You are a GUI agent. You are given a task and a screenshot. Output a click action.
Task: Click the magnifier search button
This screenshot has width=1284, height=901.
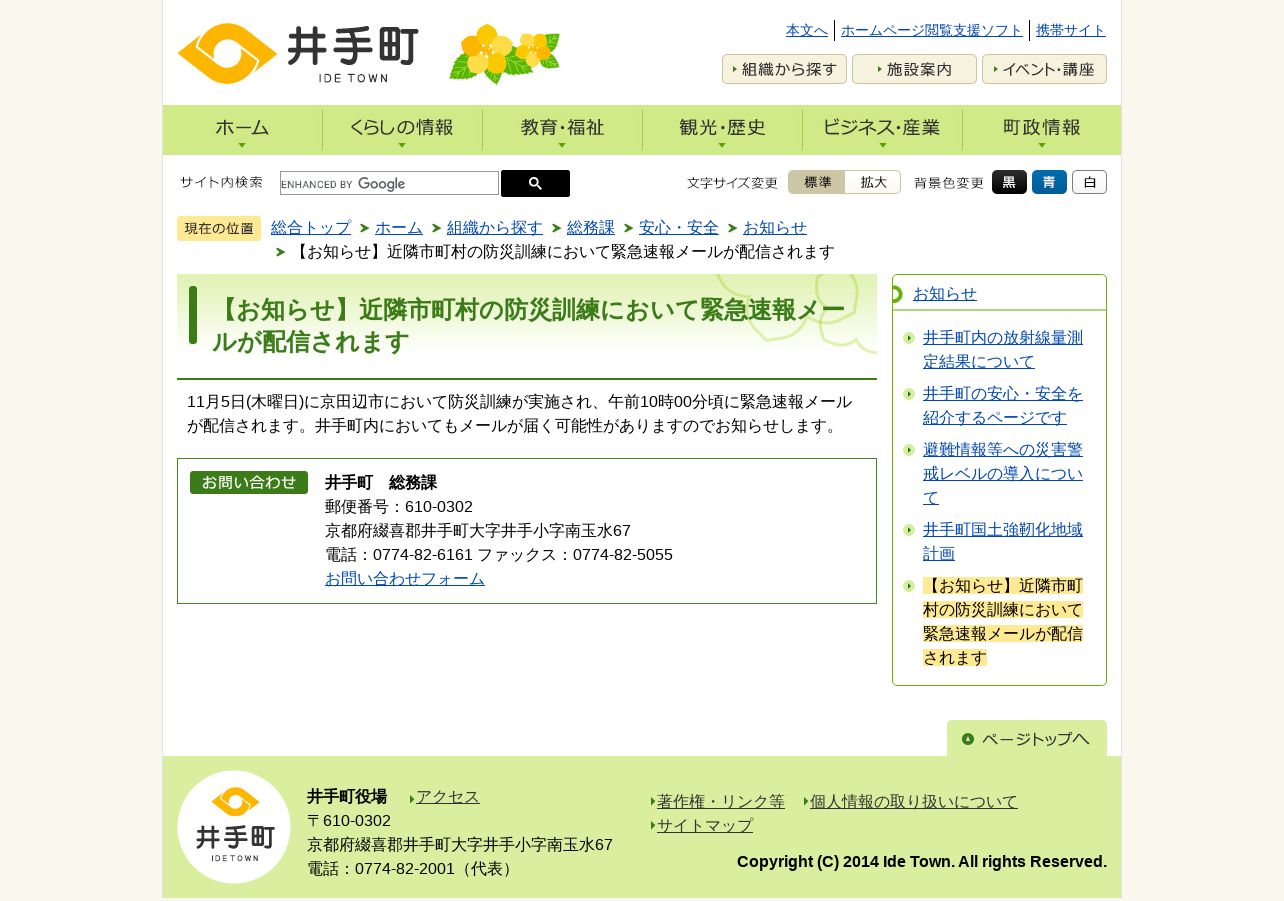click(x=535, y=183)
